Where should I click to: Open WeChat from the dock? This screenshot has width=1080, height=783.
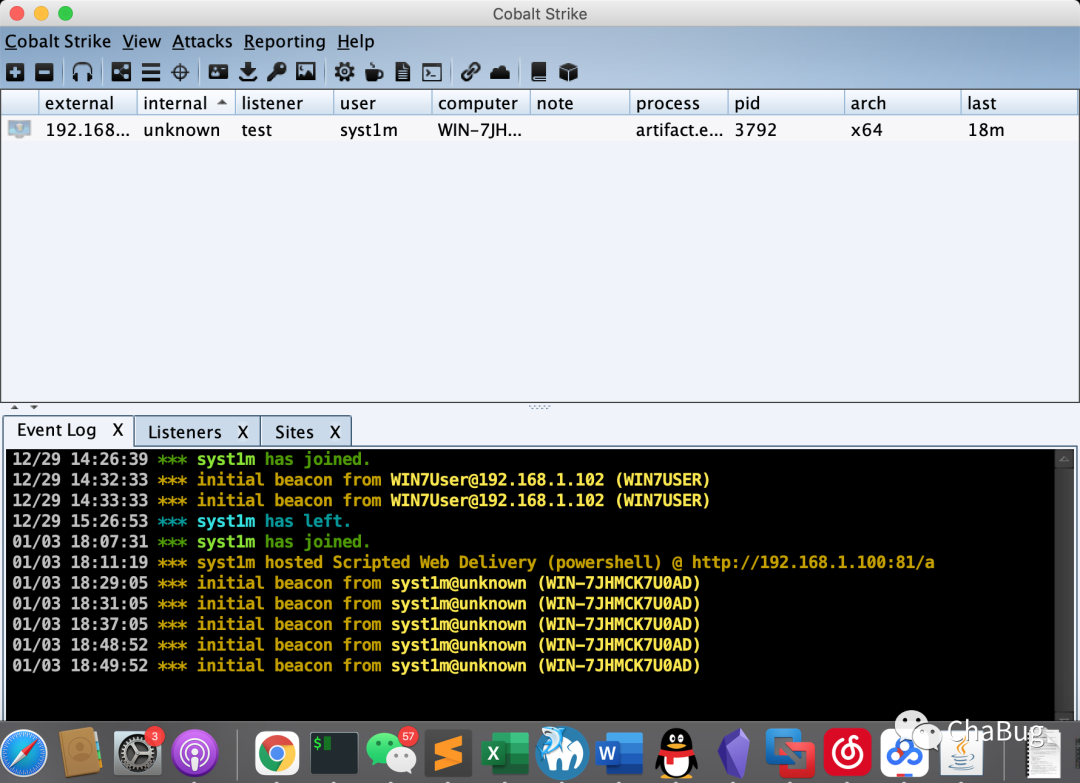point(391,753)
